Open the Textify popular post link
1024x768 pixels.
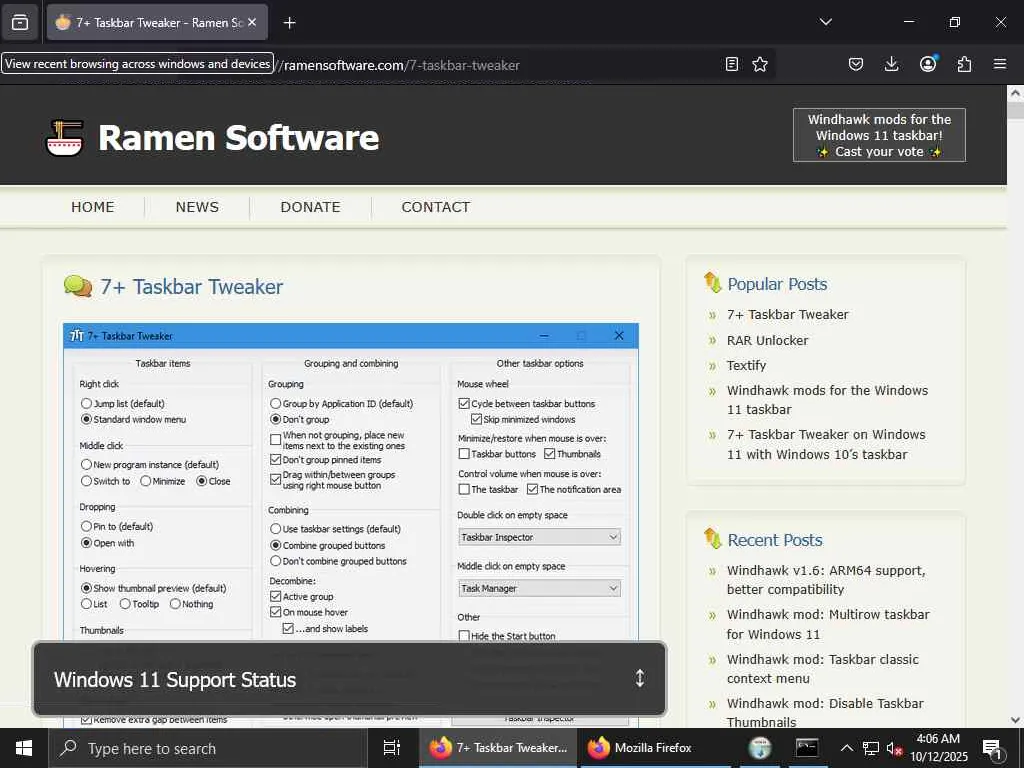[x=746, y=365]
